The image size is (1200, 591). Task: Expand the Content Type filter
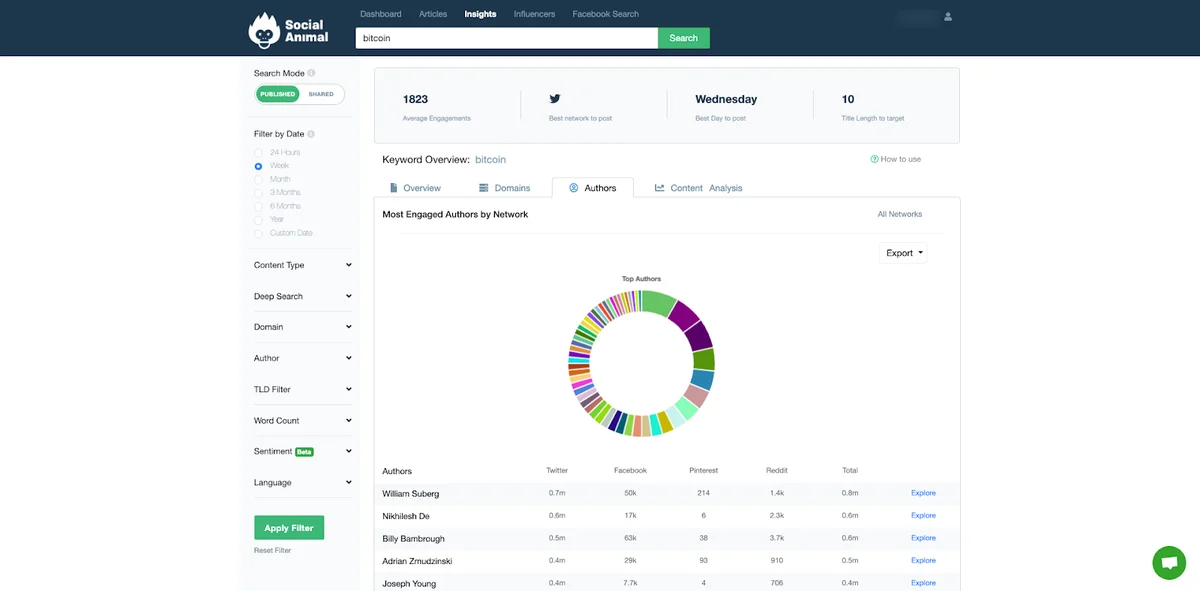click(303, 265)
